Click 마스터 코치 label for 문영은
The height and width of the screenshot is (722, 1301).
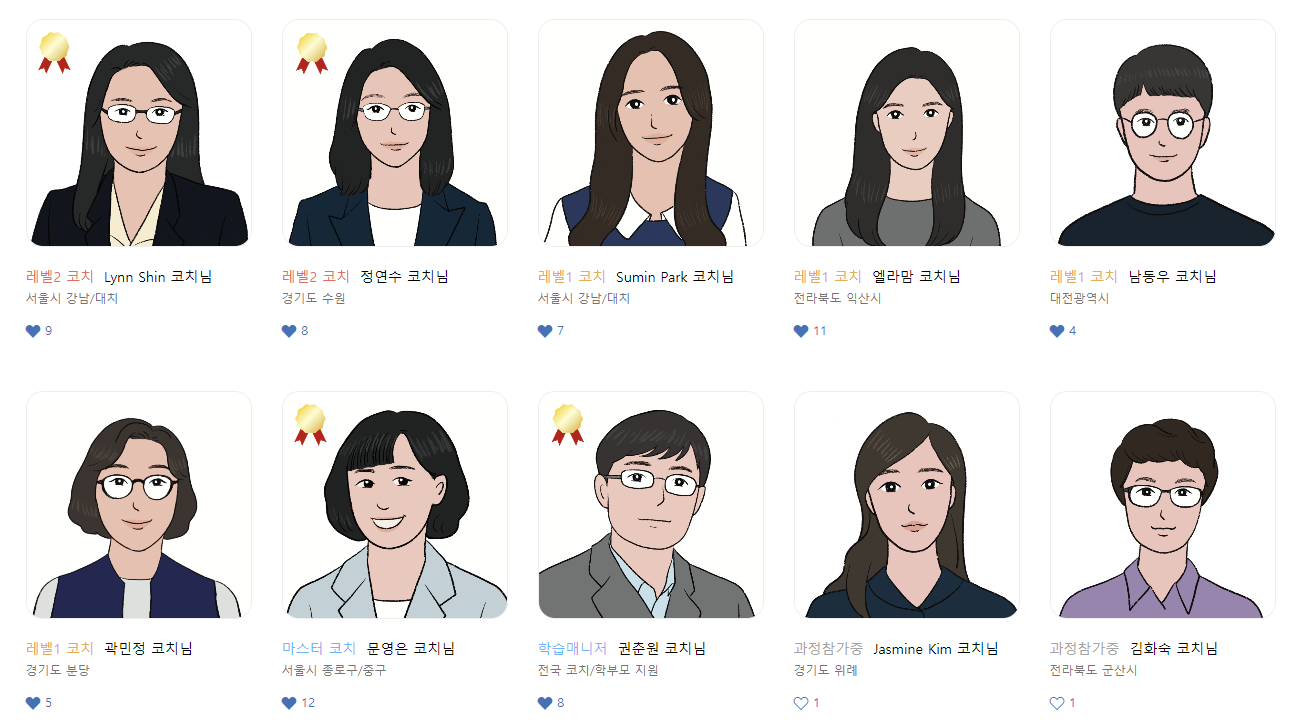319,649
